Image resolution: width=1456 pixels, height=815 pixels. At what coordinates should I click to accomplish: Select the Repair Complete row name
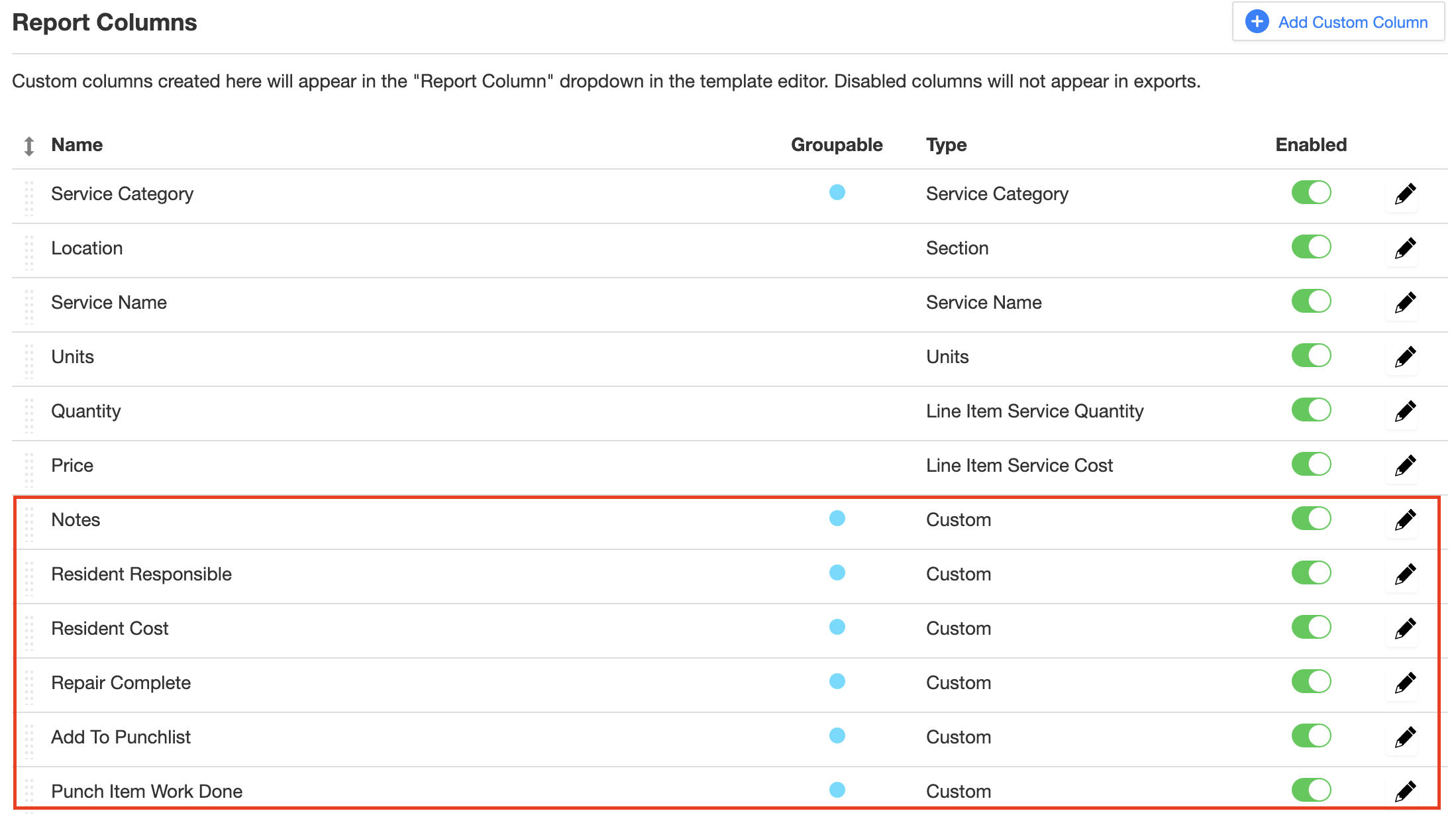[121, 683]
